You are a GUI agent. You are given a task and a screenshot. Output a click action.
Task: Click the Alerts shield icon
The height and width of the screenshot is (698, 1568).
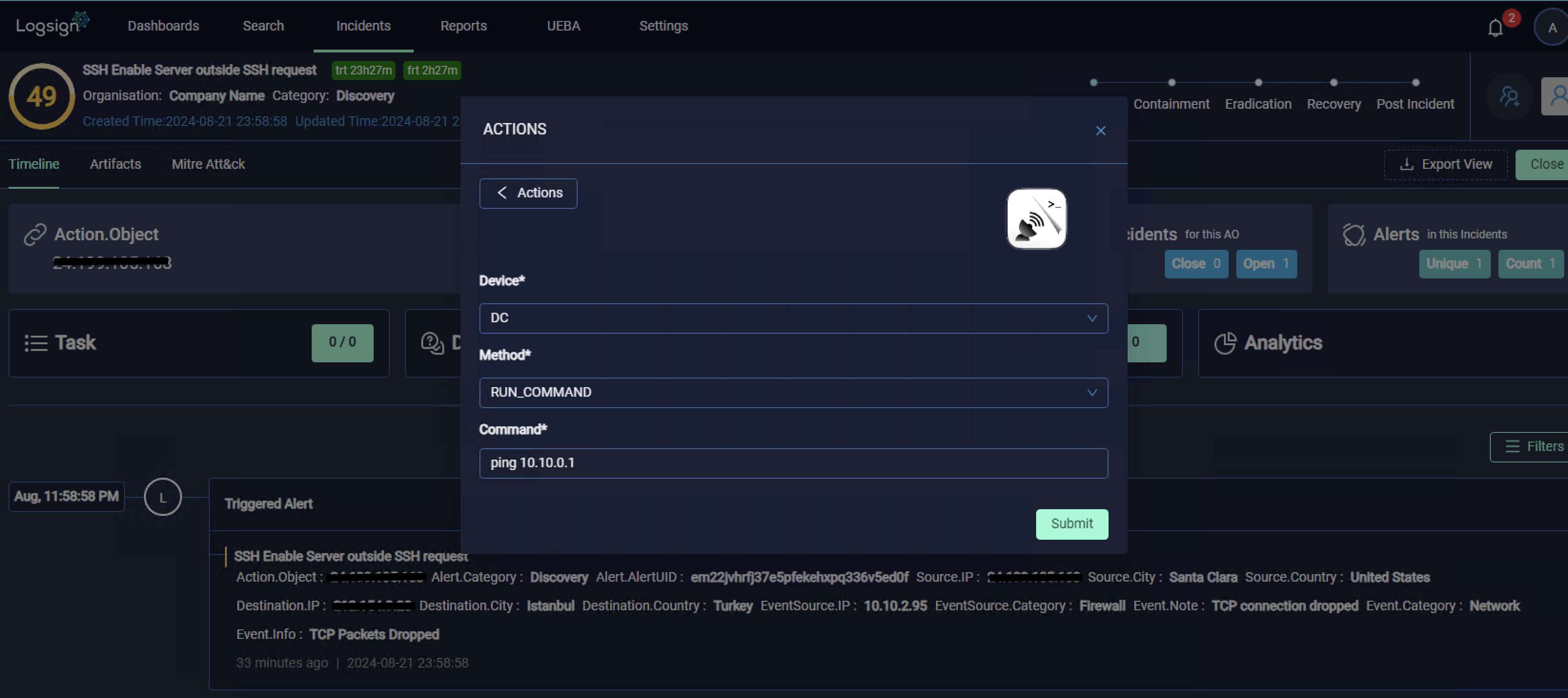(x=1354, y=235)
